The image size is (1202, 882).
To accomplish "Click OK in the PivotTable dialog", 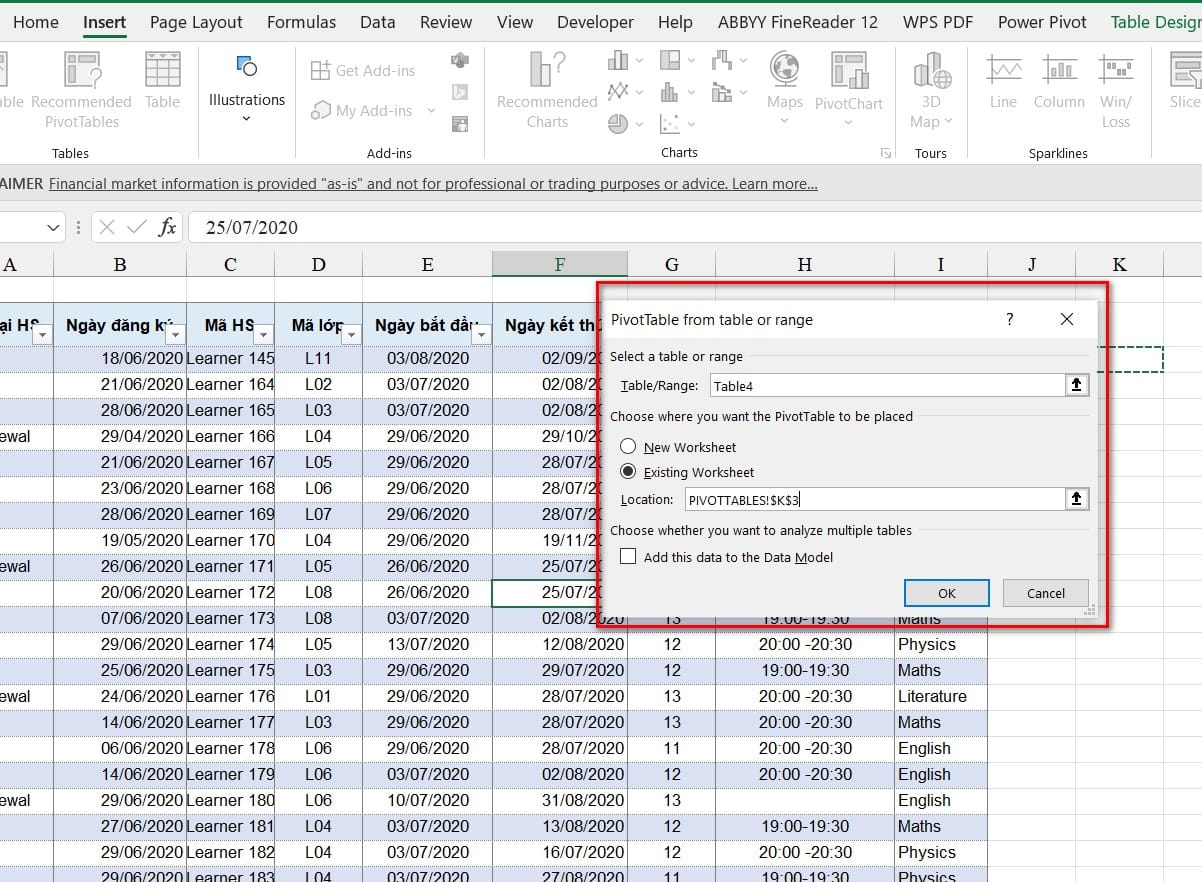I will click(947, 593).
